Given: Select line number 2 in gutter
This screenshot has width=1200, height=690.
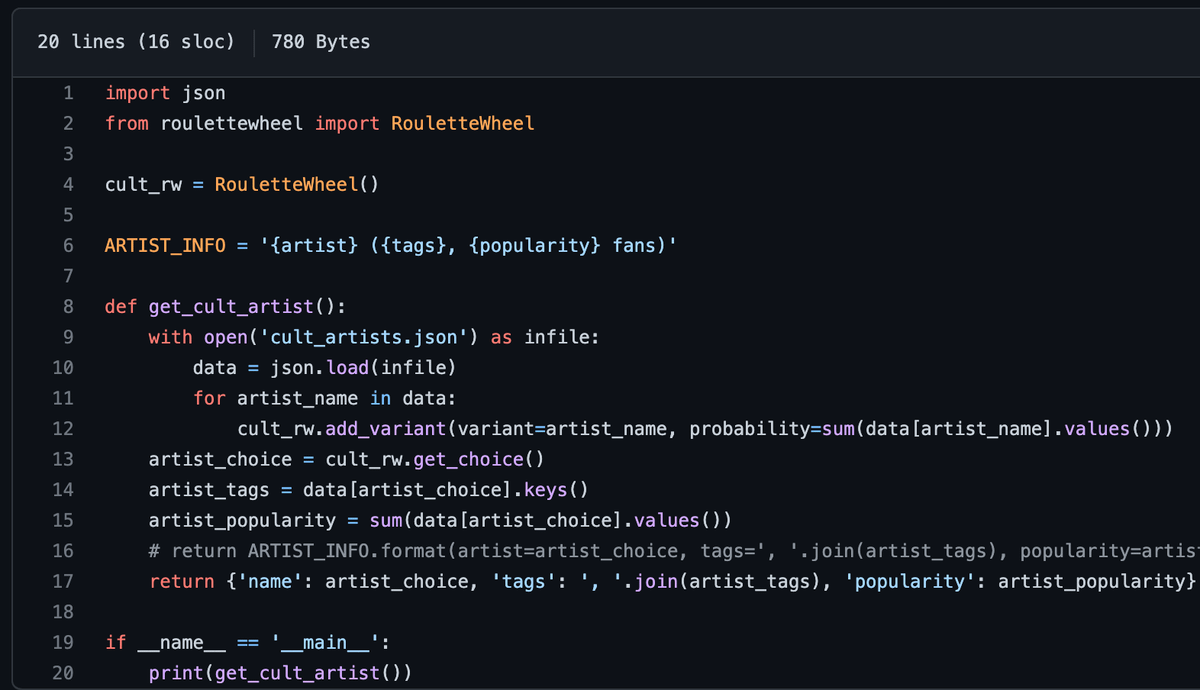Looking at the screenshot, I should 67,124.
